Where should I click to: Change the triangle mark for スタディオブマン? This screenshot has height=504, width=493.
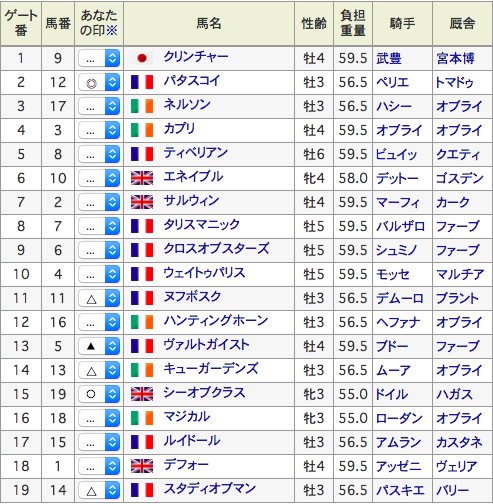coord(99,491)
